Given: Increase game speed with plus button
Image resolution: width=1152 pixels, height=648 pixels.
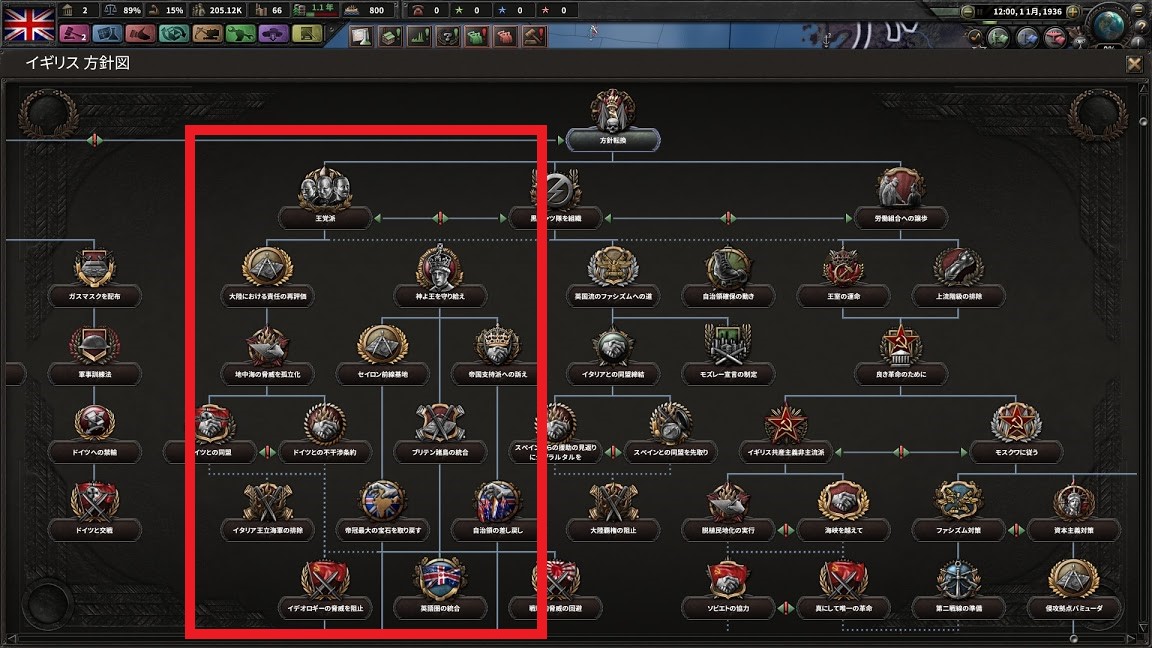Looking at the screenshot, I should point(1073,12).
